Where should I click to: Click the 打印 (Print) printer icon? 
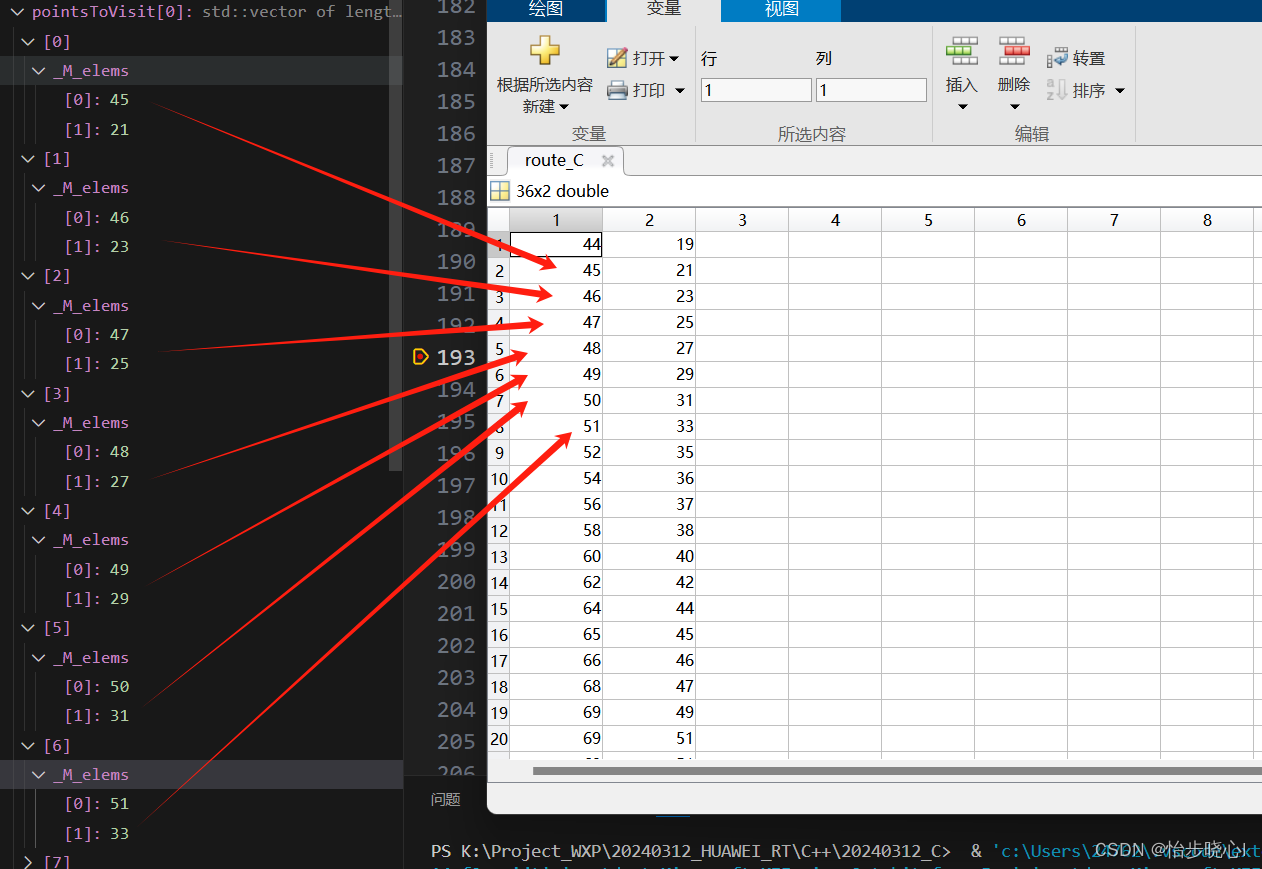[x=617, y=90]
